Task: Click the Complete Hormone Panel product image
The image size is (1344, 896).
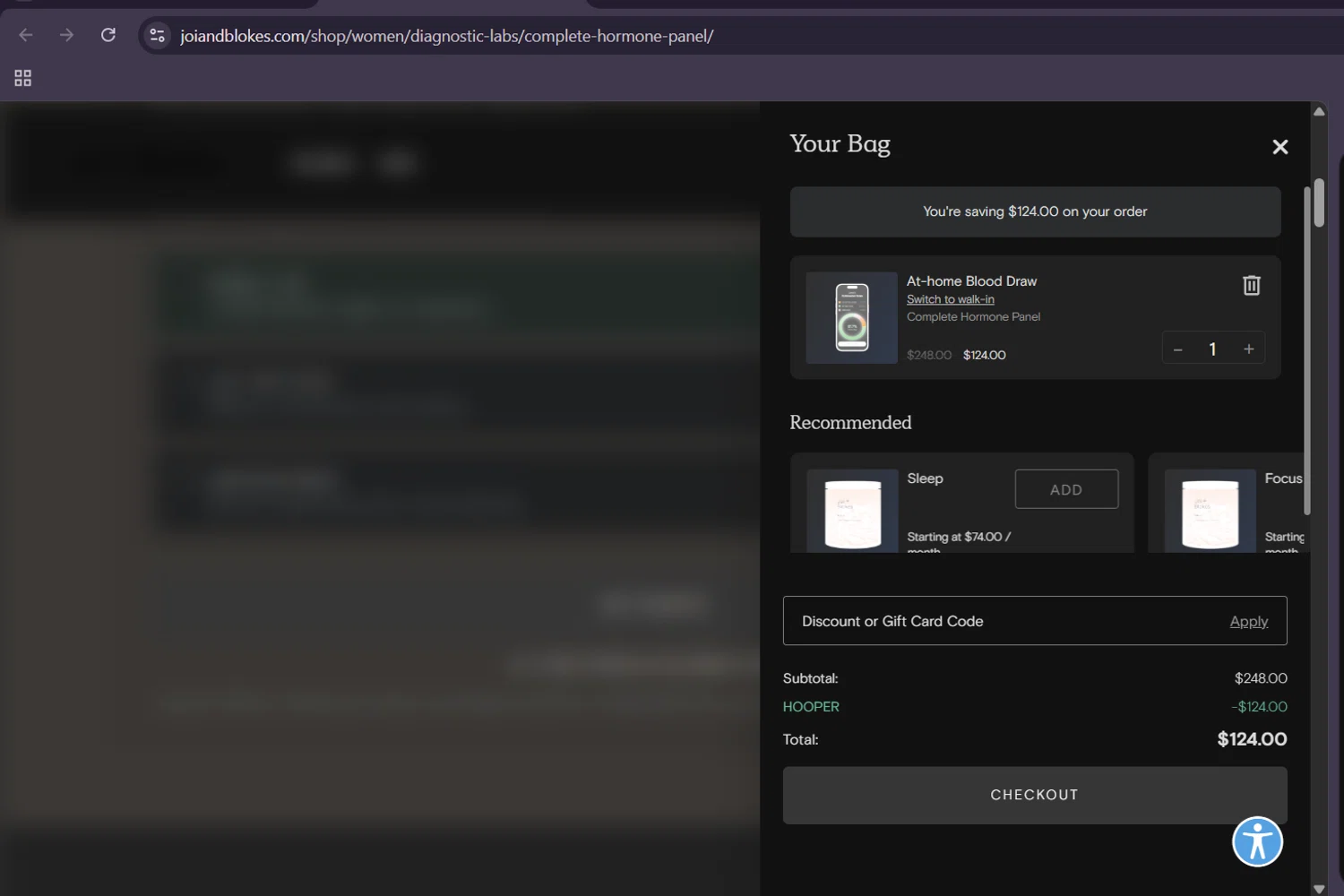Action: coord(851,318)
